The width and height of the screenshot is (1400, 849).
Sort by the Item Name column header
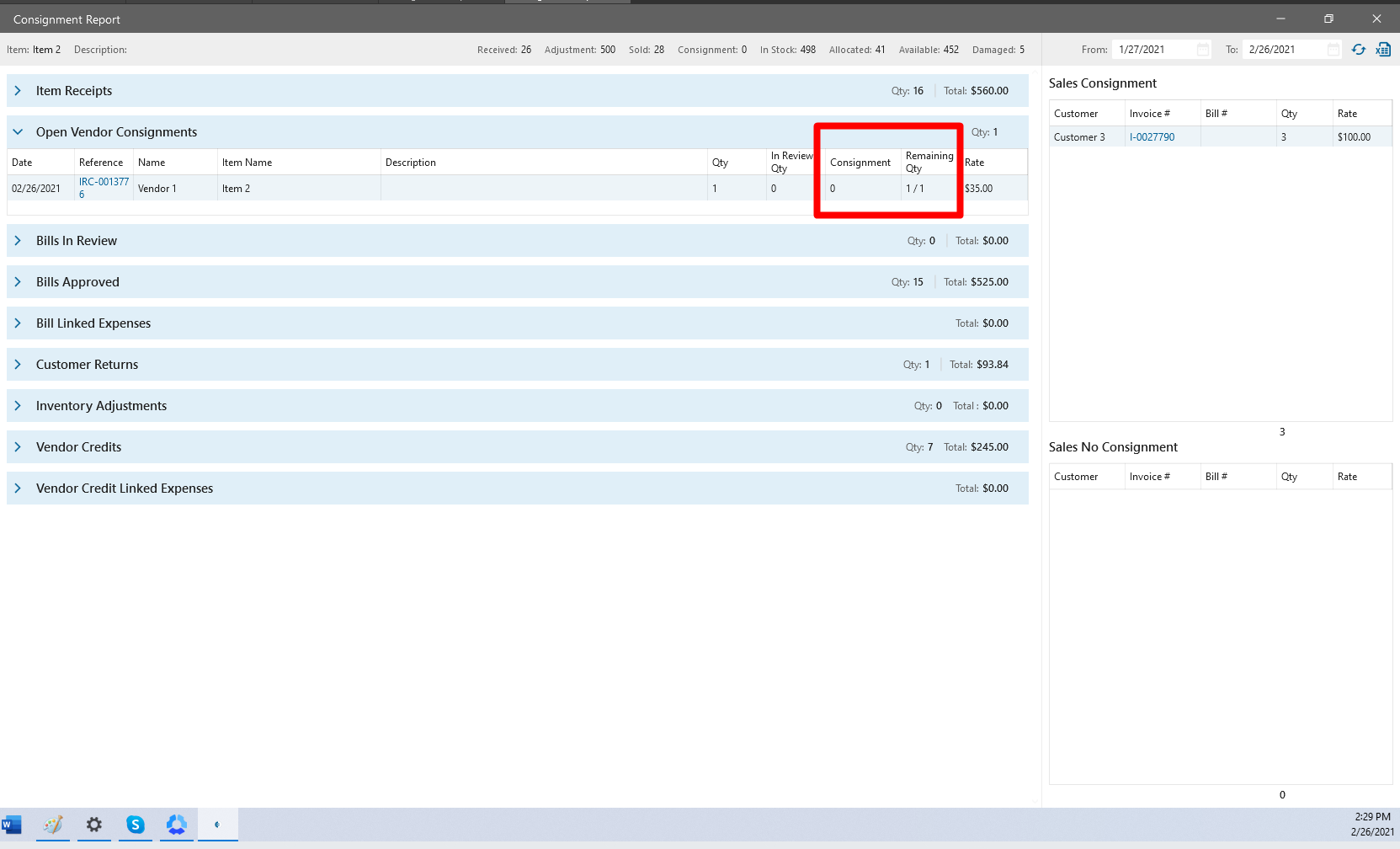(299, 163)
